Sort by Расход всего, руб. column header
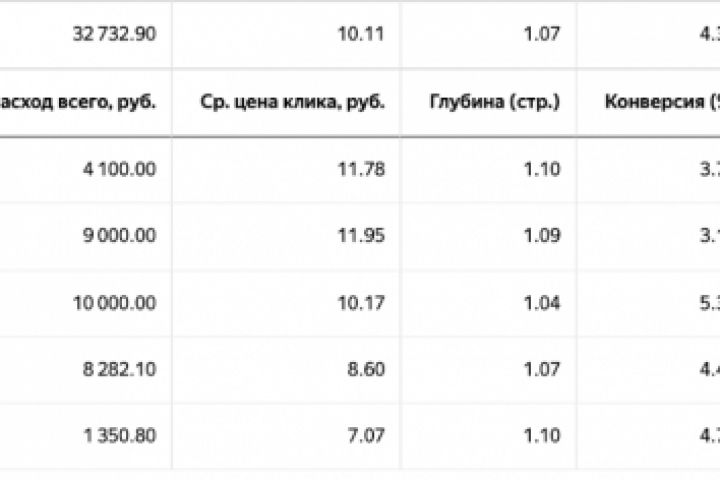Screen dimensions: 720x480 point(77,102)
